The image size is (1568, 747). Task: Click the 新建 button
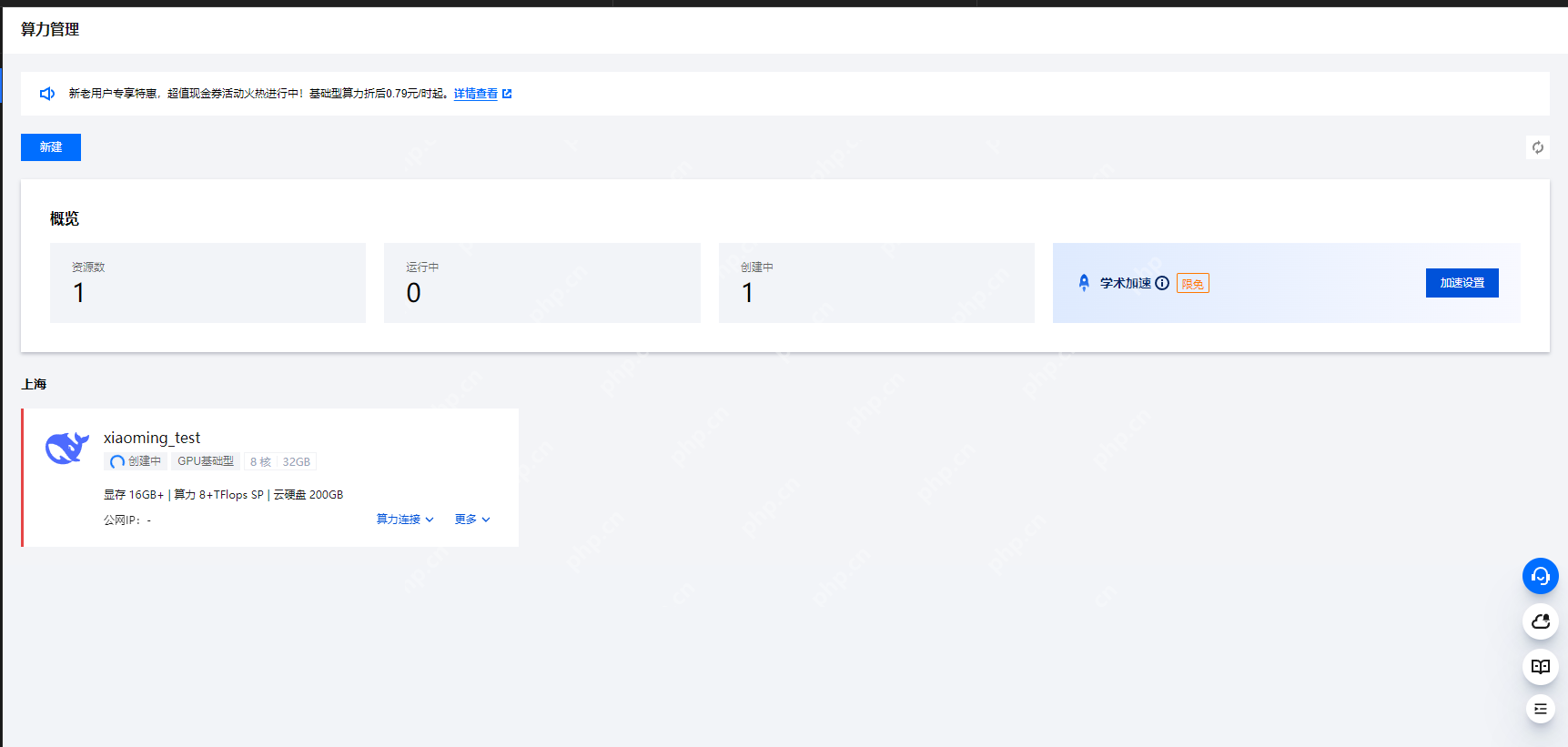coord(51,147)
